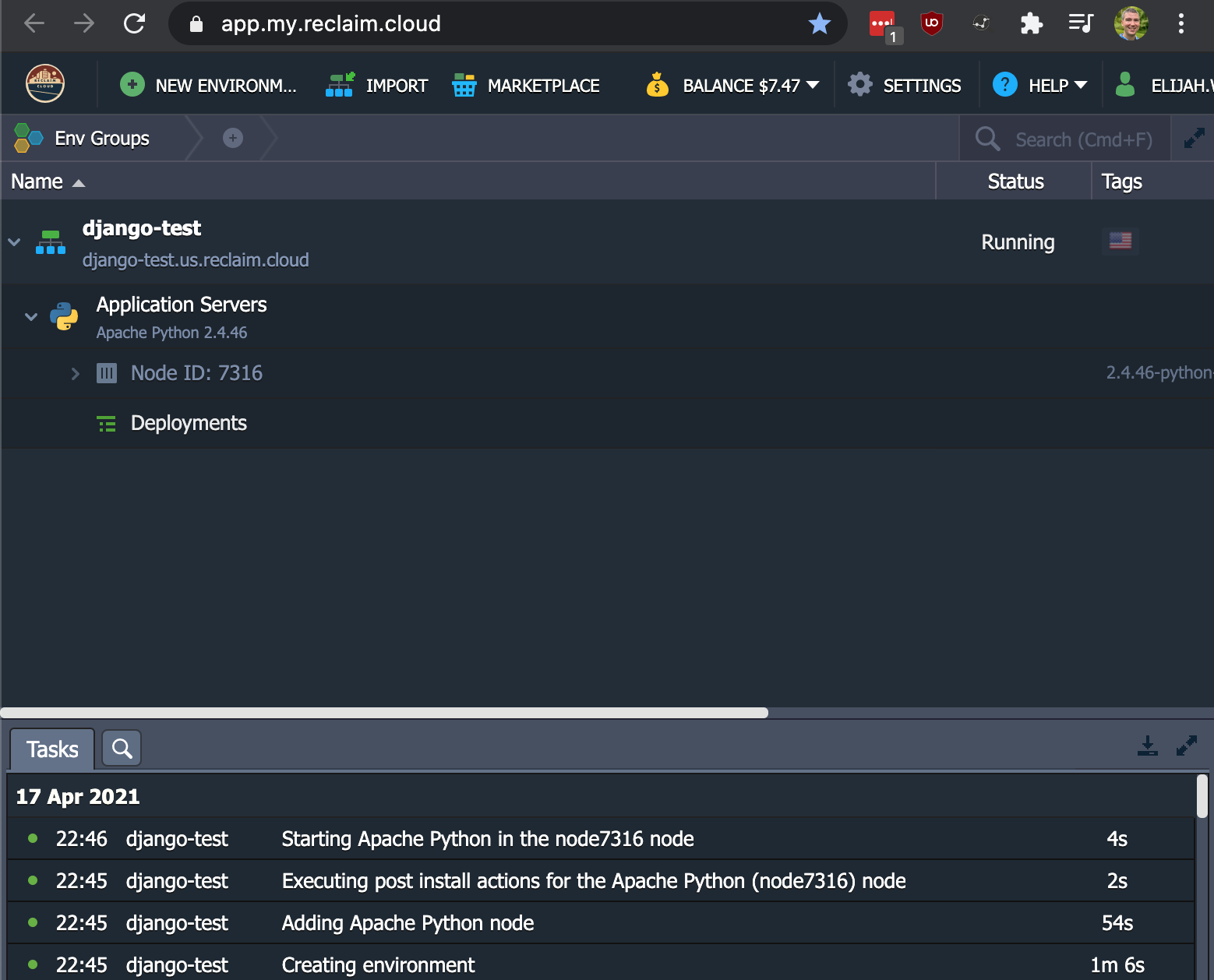This screenshot has height=980, width=1214.
Task: Add a new environment group
Action: 233,138
